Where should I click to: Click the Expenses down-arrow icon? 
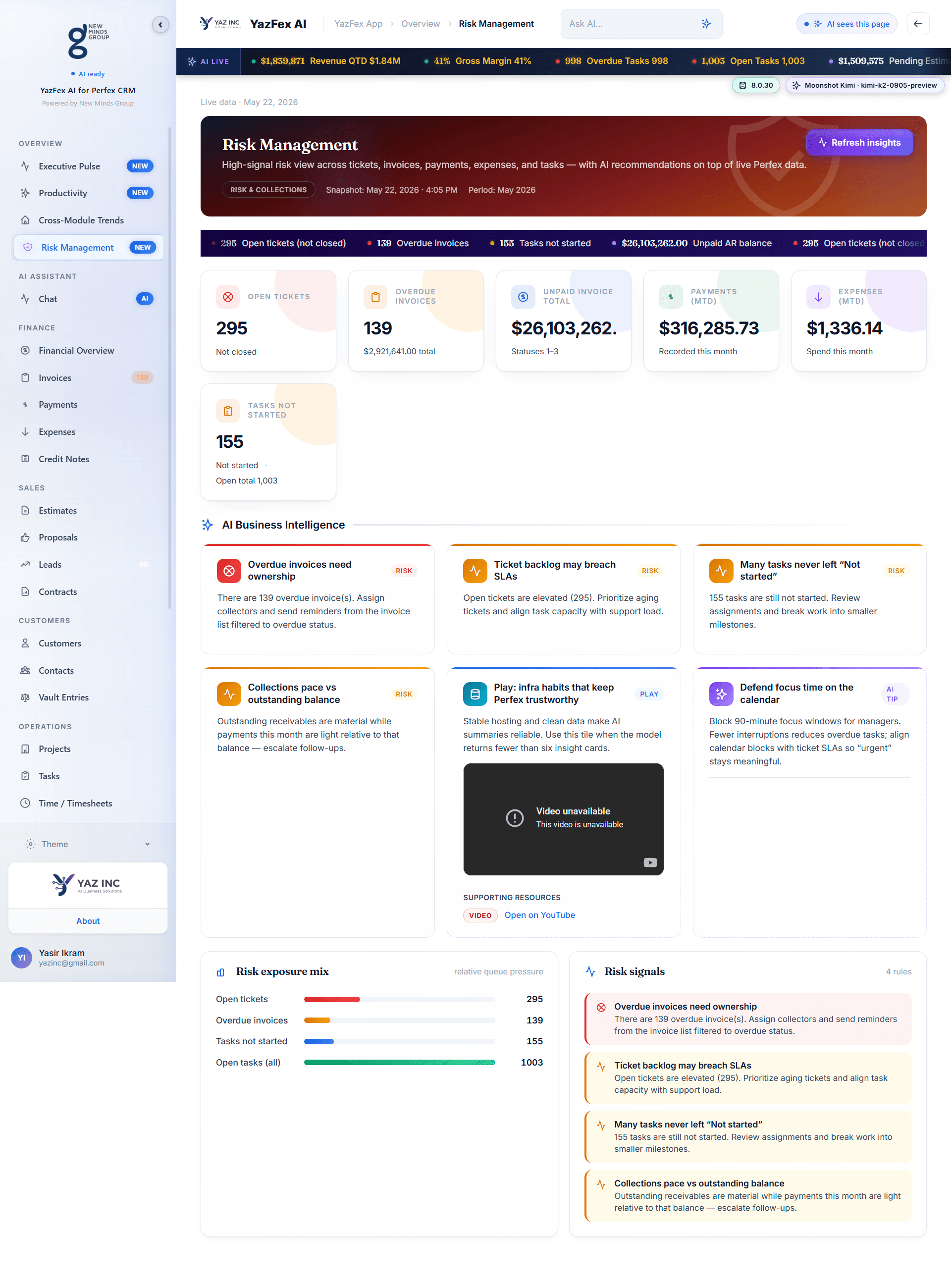coord(25,432)
